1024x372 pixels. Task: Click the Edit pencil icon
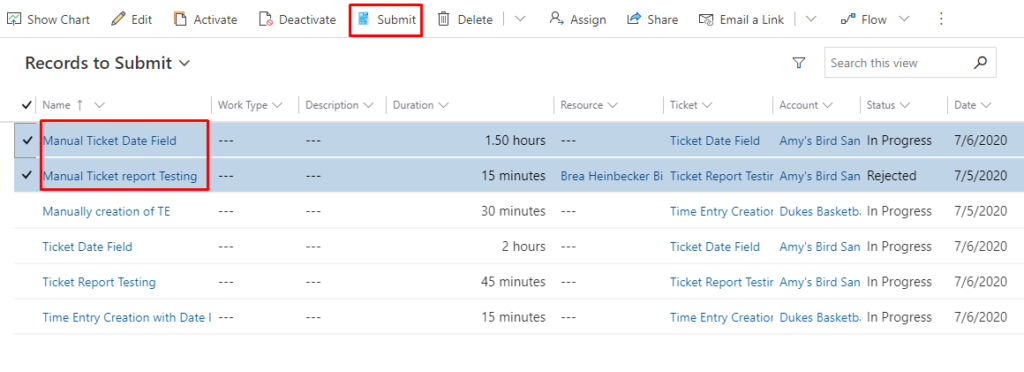coord(118,20)
